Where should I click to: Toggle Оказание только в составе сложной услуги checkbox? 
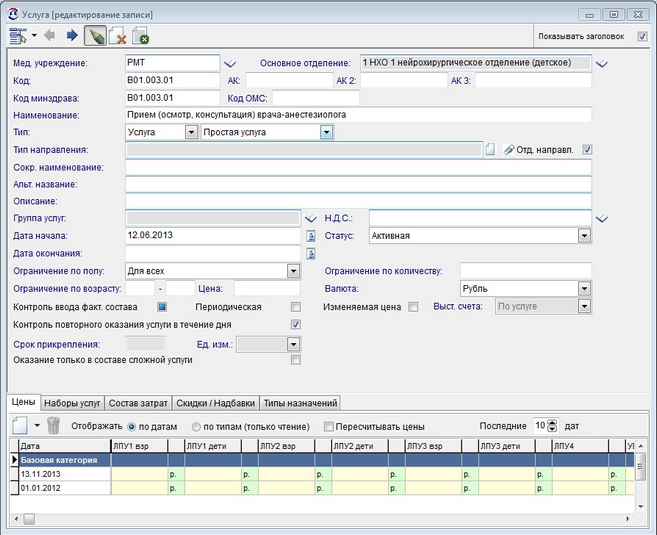click(x=296, y=360)
